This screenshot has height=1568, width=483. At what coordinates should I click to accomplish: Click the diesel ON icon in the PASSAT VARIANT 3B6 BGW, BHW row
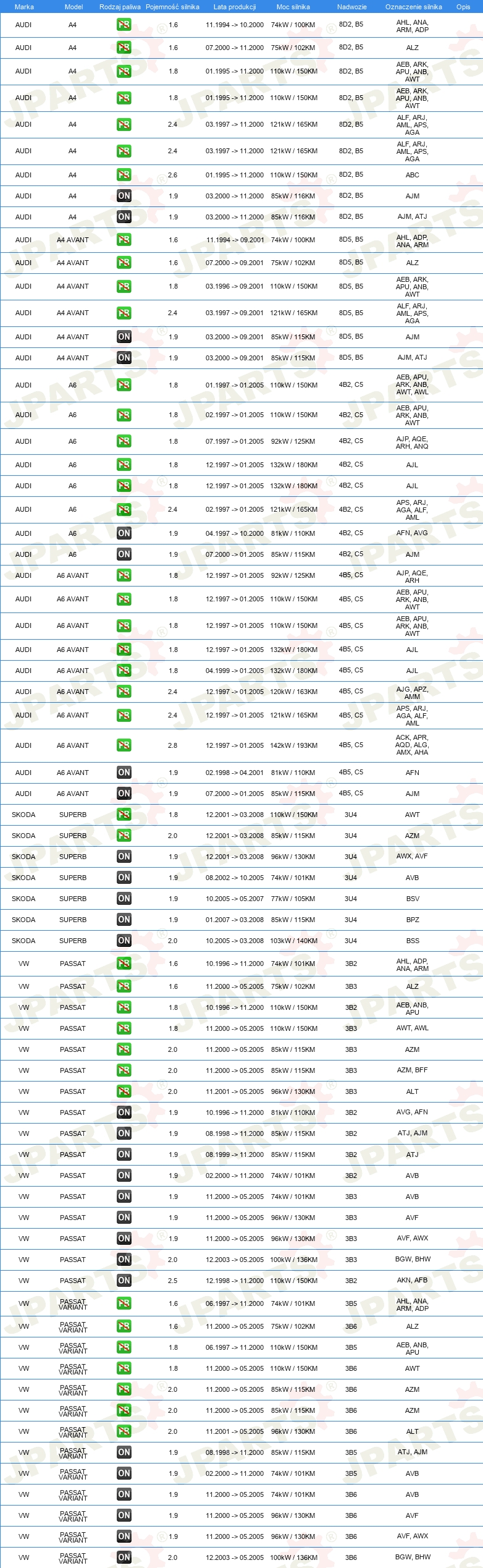click(x=124, y=1557)
